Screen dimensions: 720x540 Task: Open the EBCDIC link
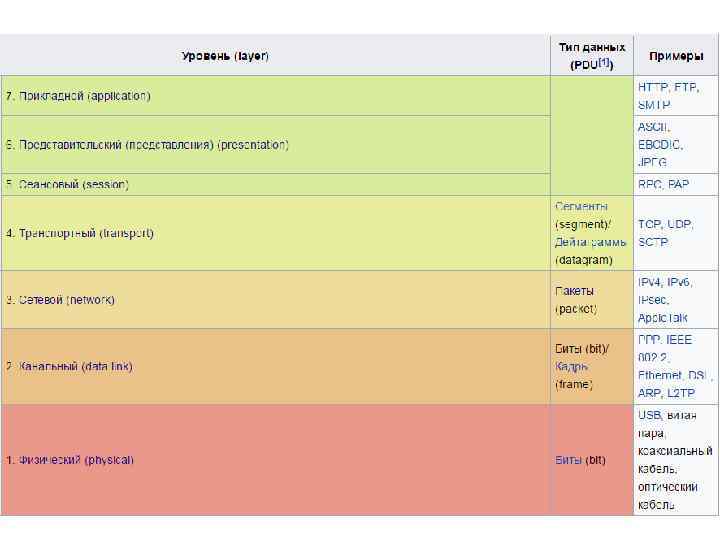point(658,144)
